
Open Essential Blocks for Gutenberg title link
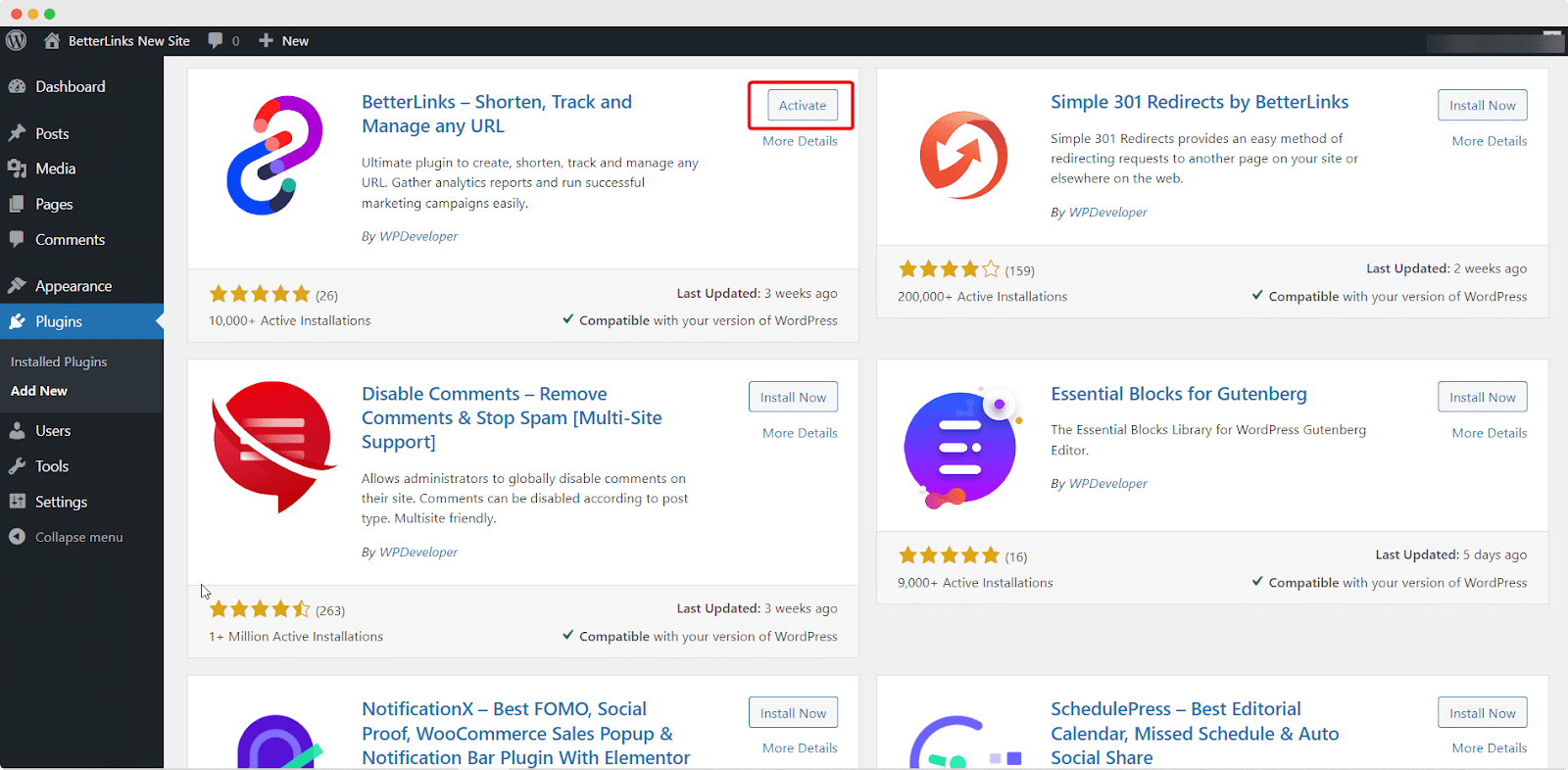point(1179,394)
